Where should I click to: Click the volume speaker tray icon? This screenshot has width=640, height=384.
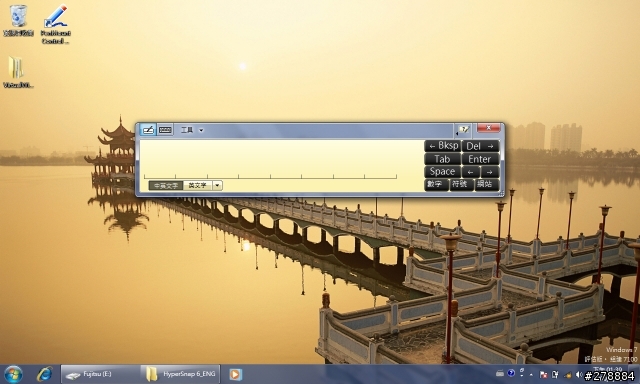pos(579,374)
